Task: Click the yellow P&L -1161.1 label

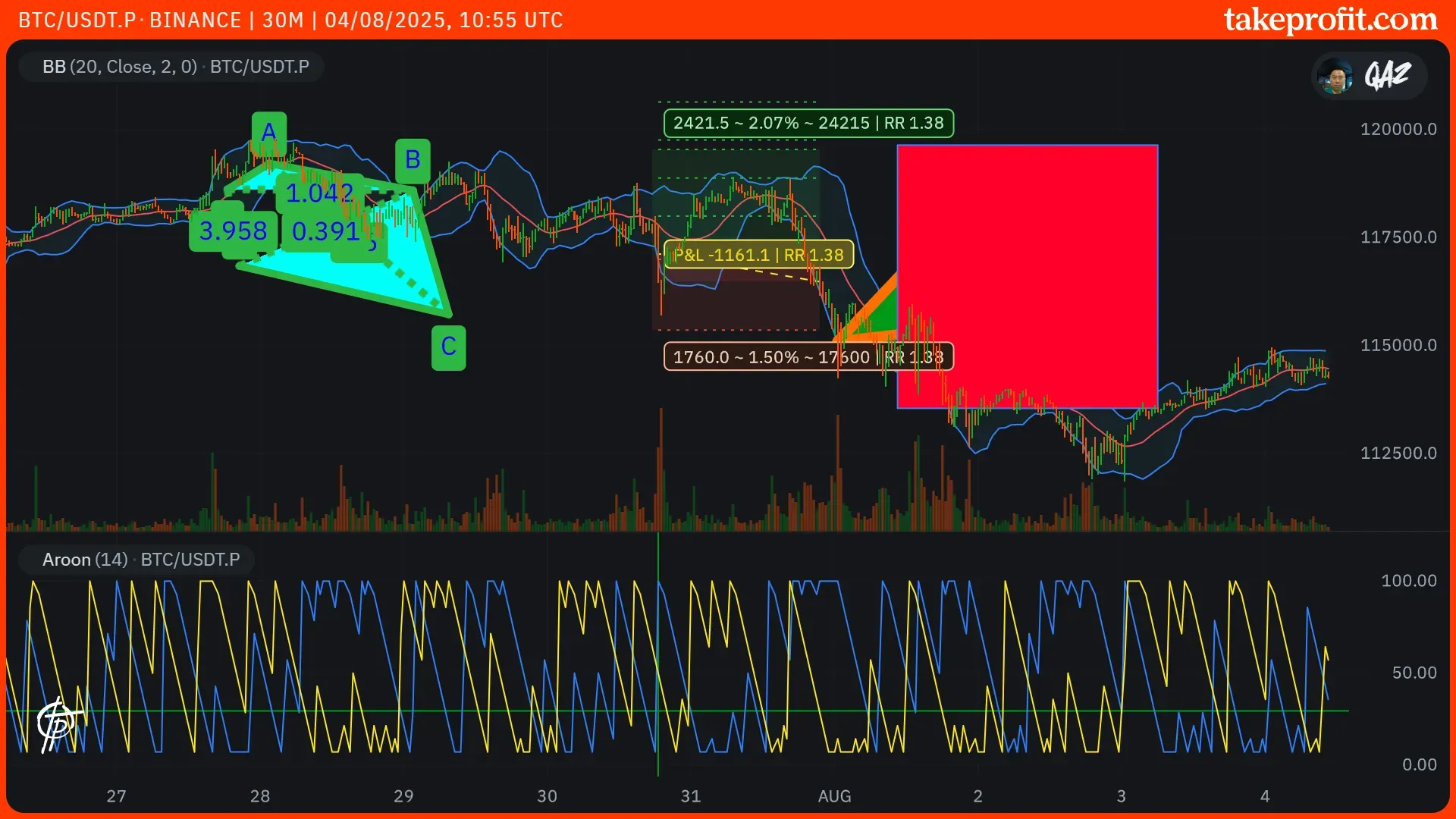Action: click(758, 255)
